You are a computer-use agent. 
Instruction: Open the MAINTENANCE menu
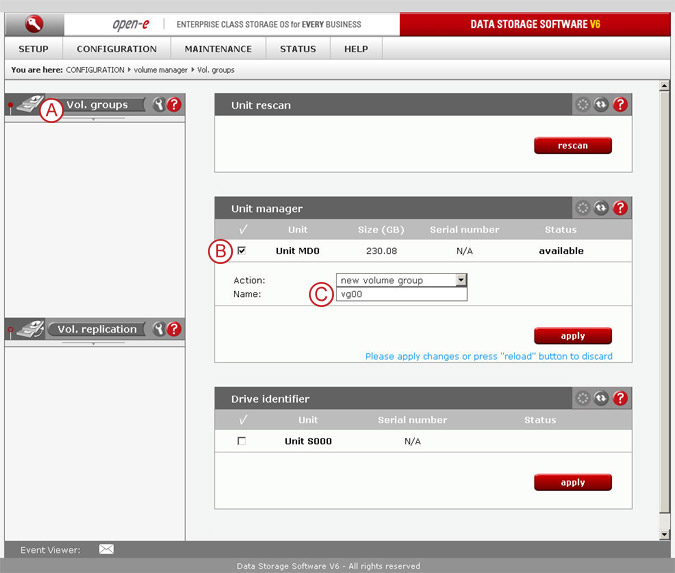point(218,49)
